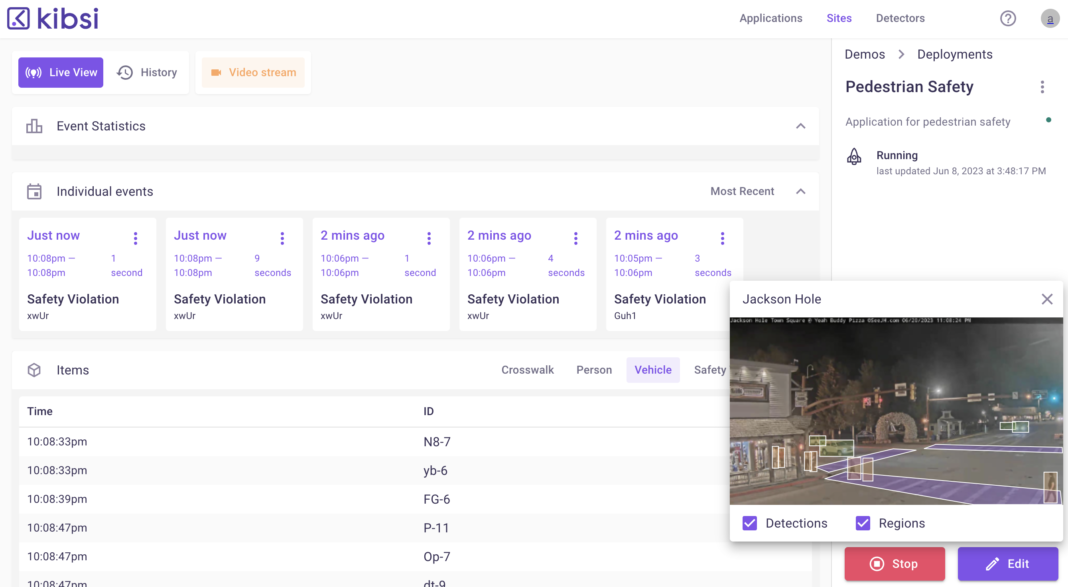
Task: Open the help question mark icon
Action: point(1007,18)
